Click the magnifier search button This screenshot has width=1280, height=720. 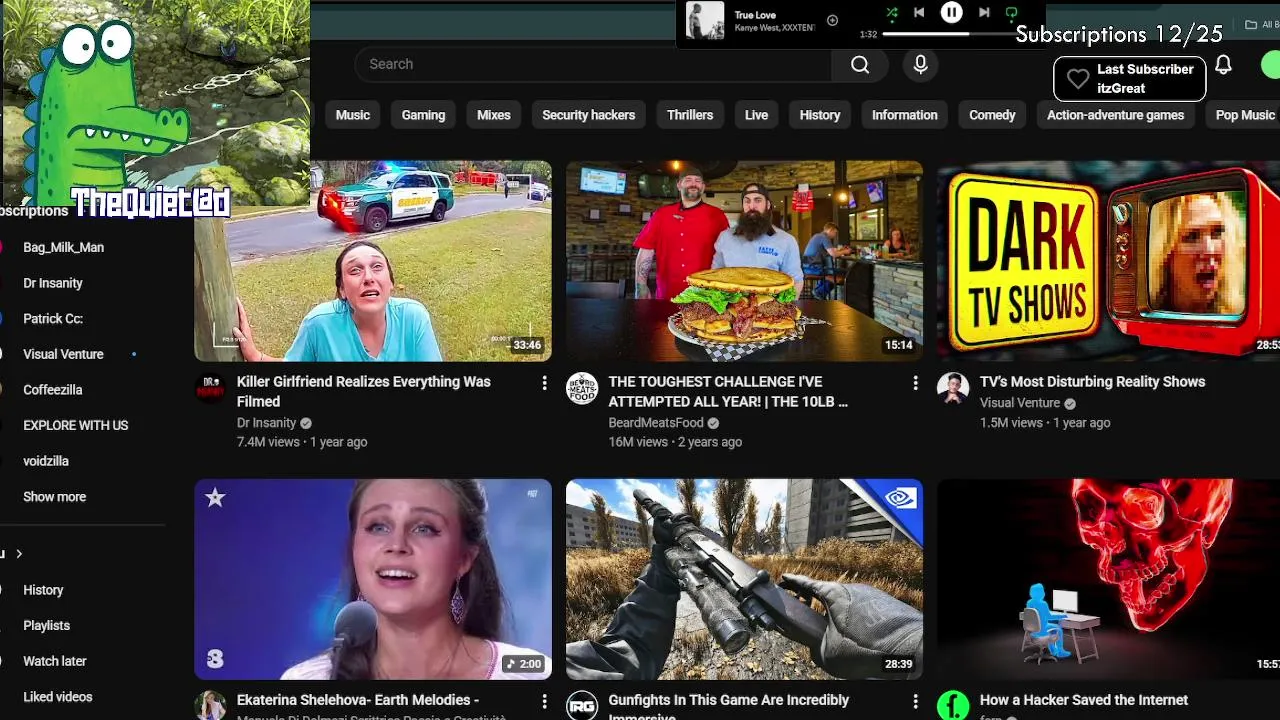(860, 64)
